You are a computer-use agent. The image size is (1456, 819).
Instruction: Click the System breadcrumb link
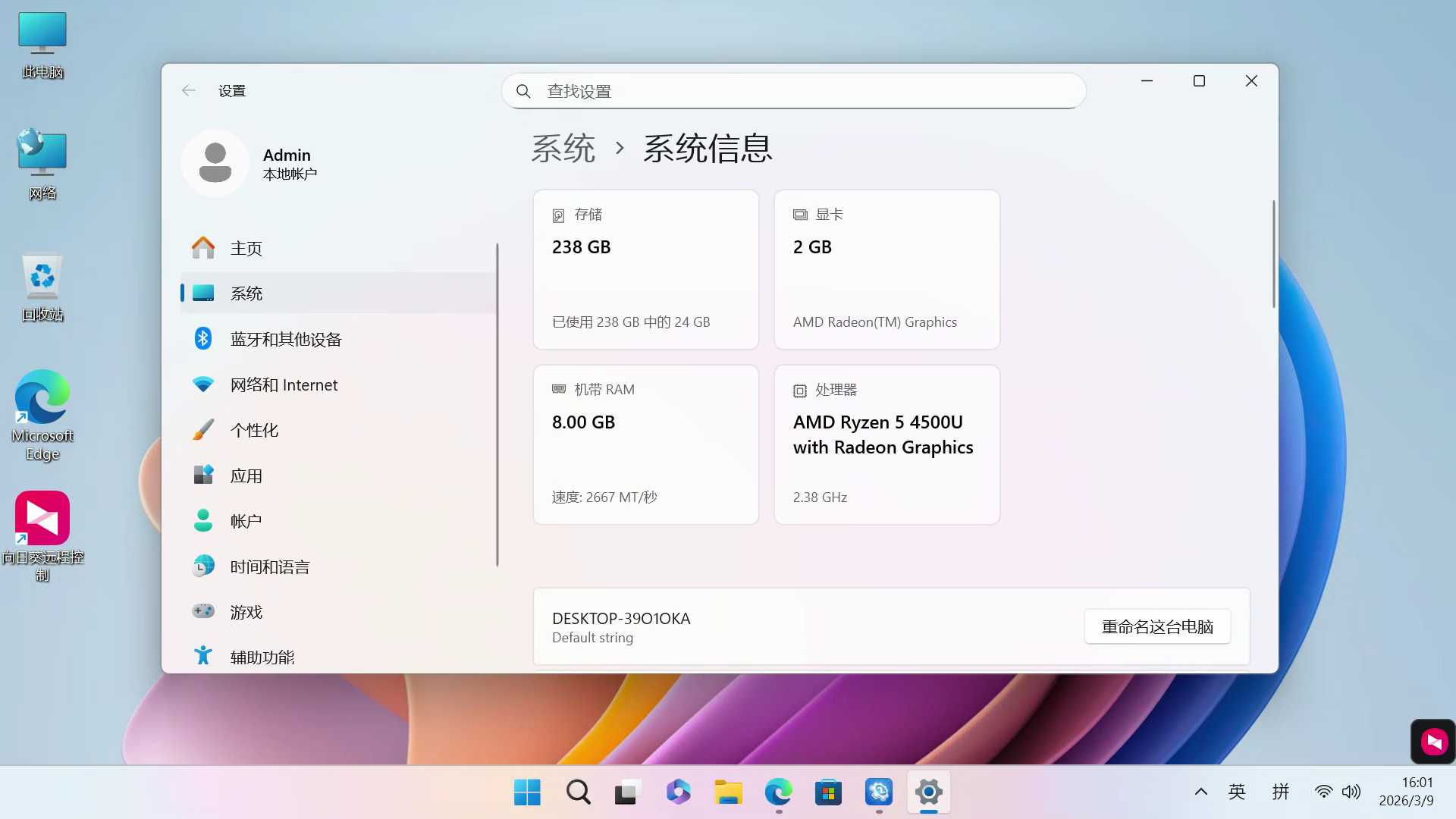coord(563,148)
